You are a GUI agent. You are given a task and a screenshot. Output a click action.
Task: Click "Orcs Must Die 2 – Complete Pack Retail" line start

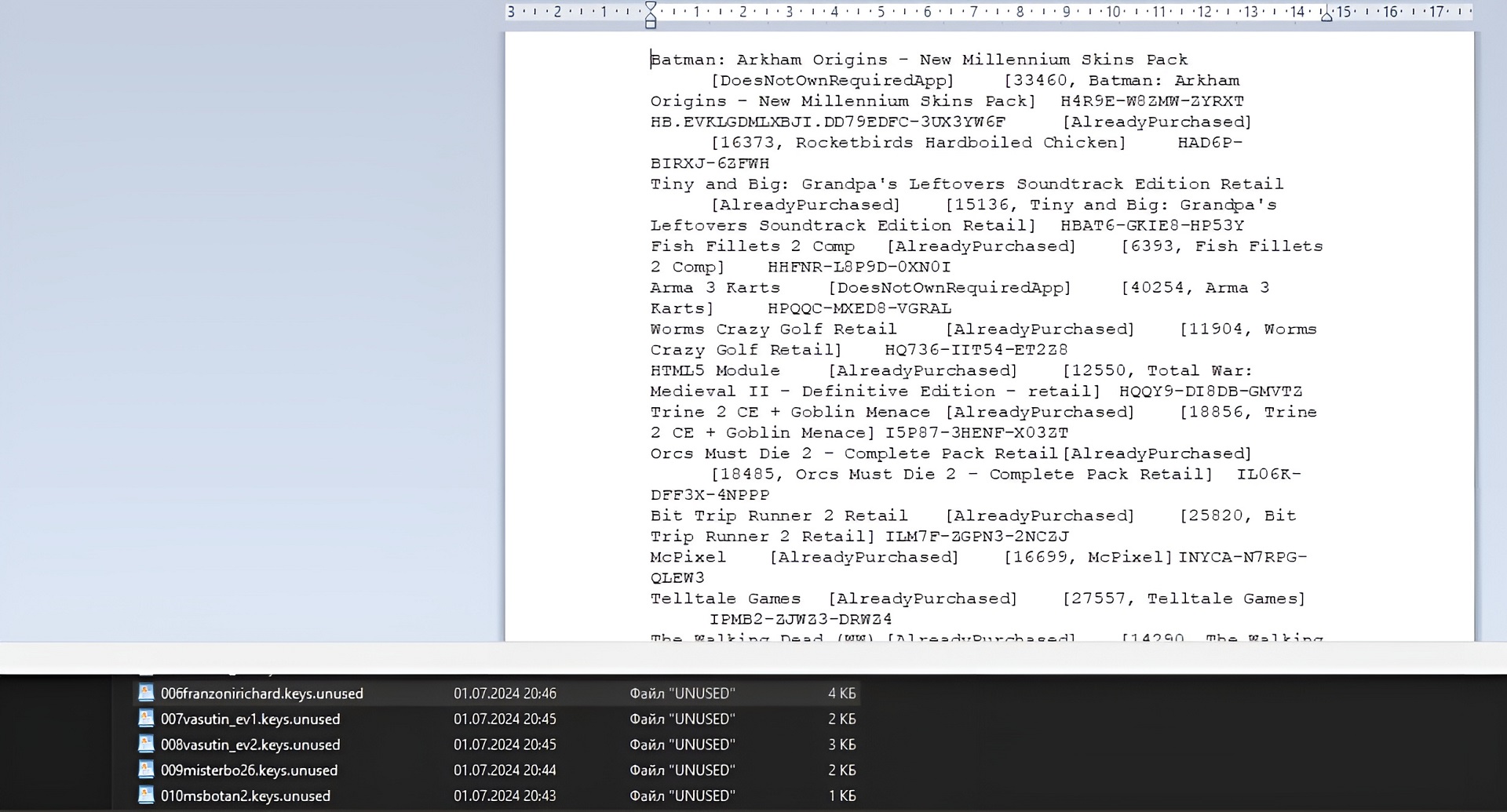click(x=854, y=454)
